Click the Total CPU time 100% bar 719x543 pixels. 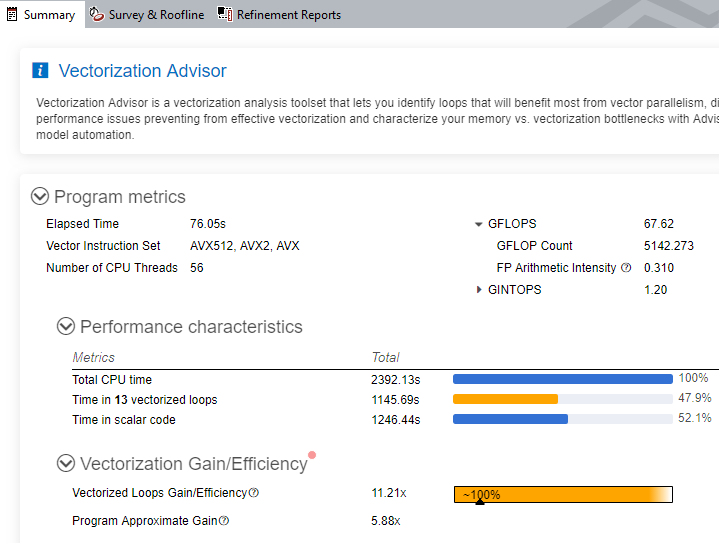coord(563,379)
